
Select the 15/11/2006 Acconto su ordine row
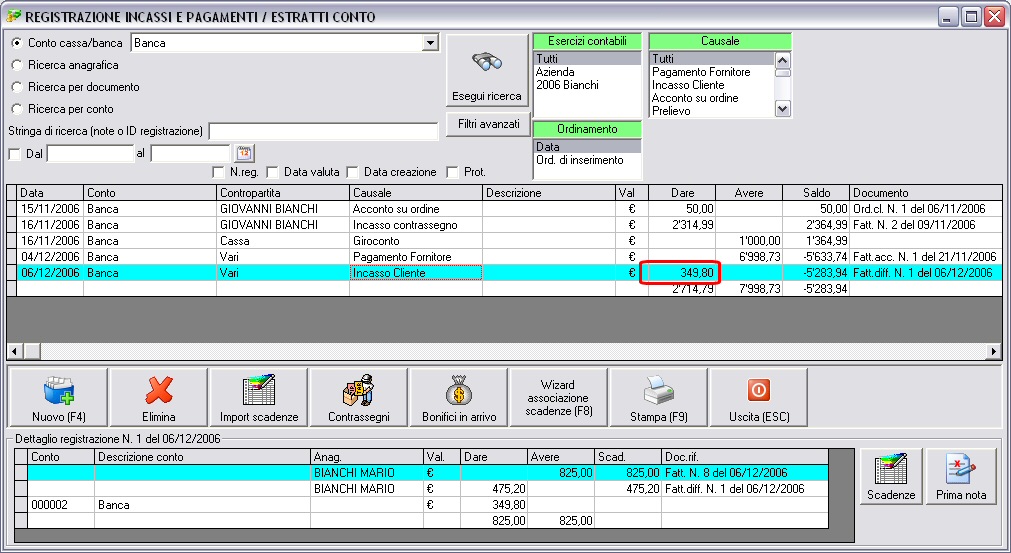click(505, 209)
